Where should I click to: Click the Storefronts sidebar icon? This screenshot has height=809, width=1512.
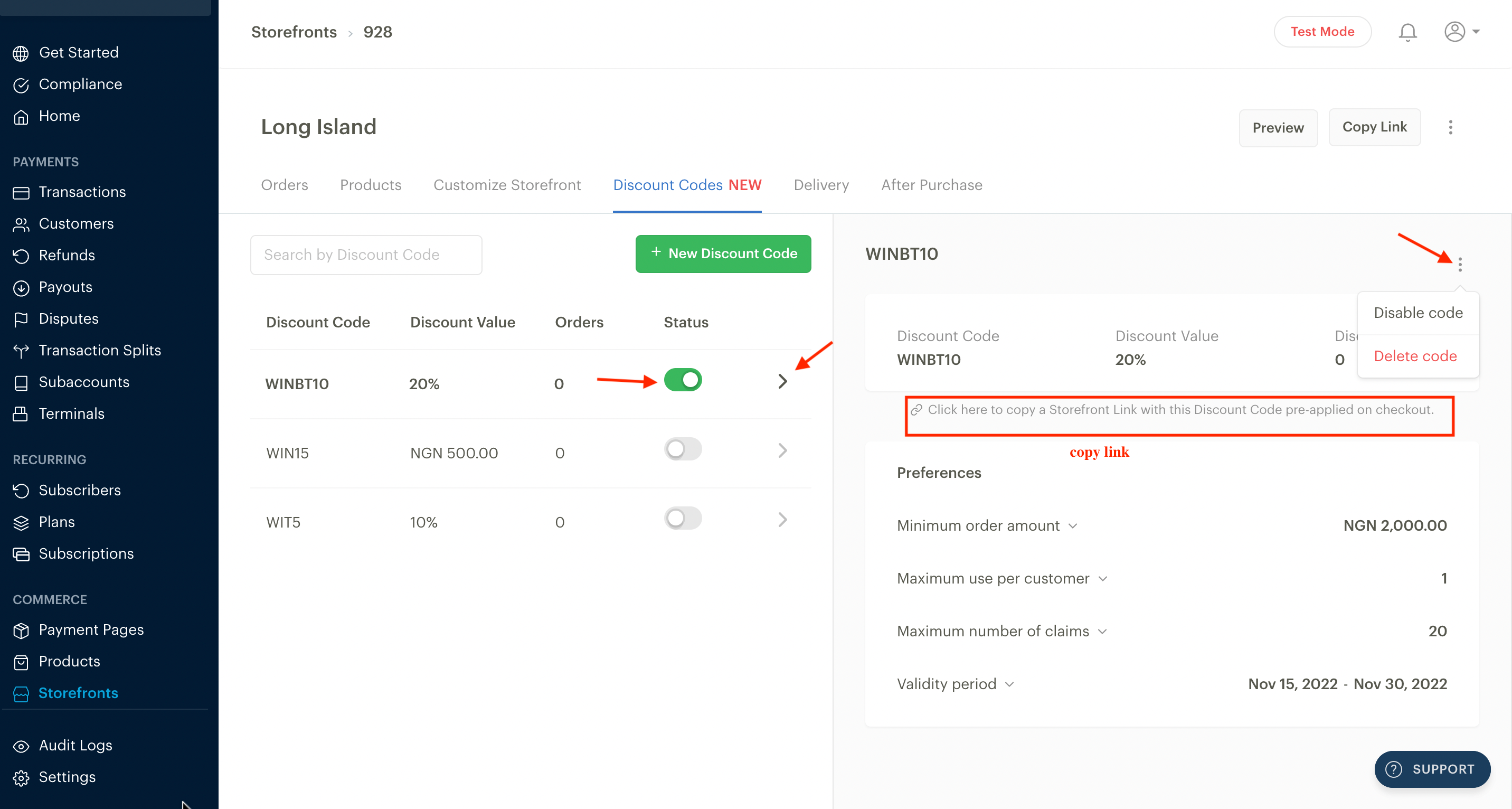tap(21, 693)
